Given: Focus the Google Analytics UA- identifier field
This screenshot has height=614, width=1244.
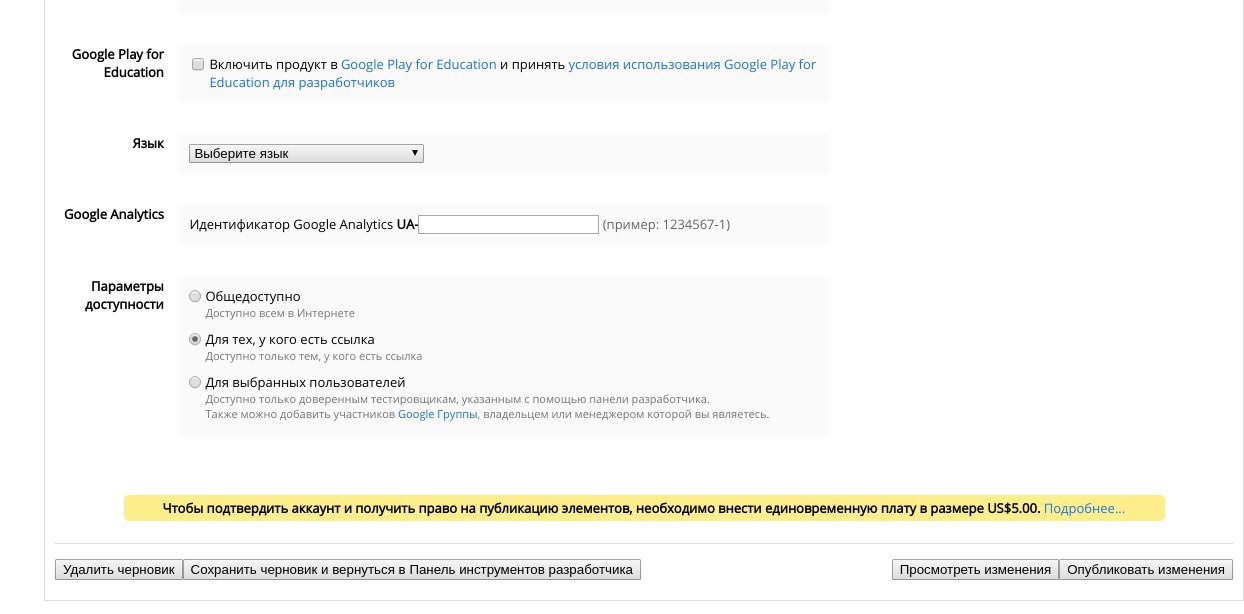Looking at the screenshot, I should tap(508, 224).
